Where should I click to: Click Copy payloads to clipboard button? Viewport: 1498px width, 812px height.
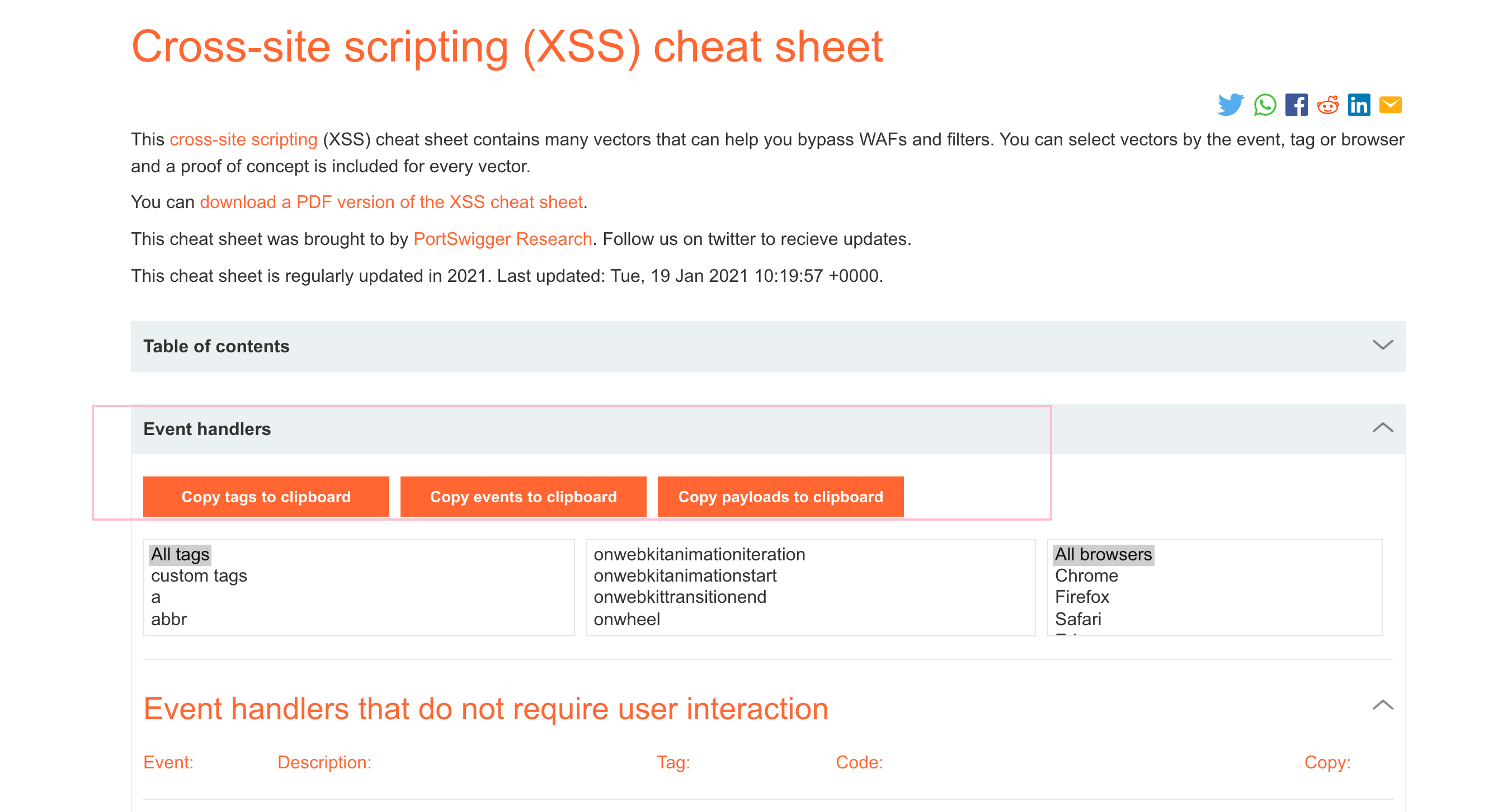(x=780, y=495)
